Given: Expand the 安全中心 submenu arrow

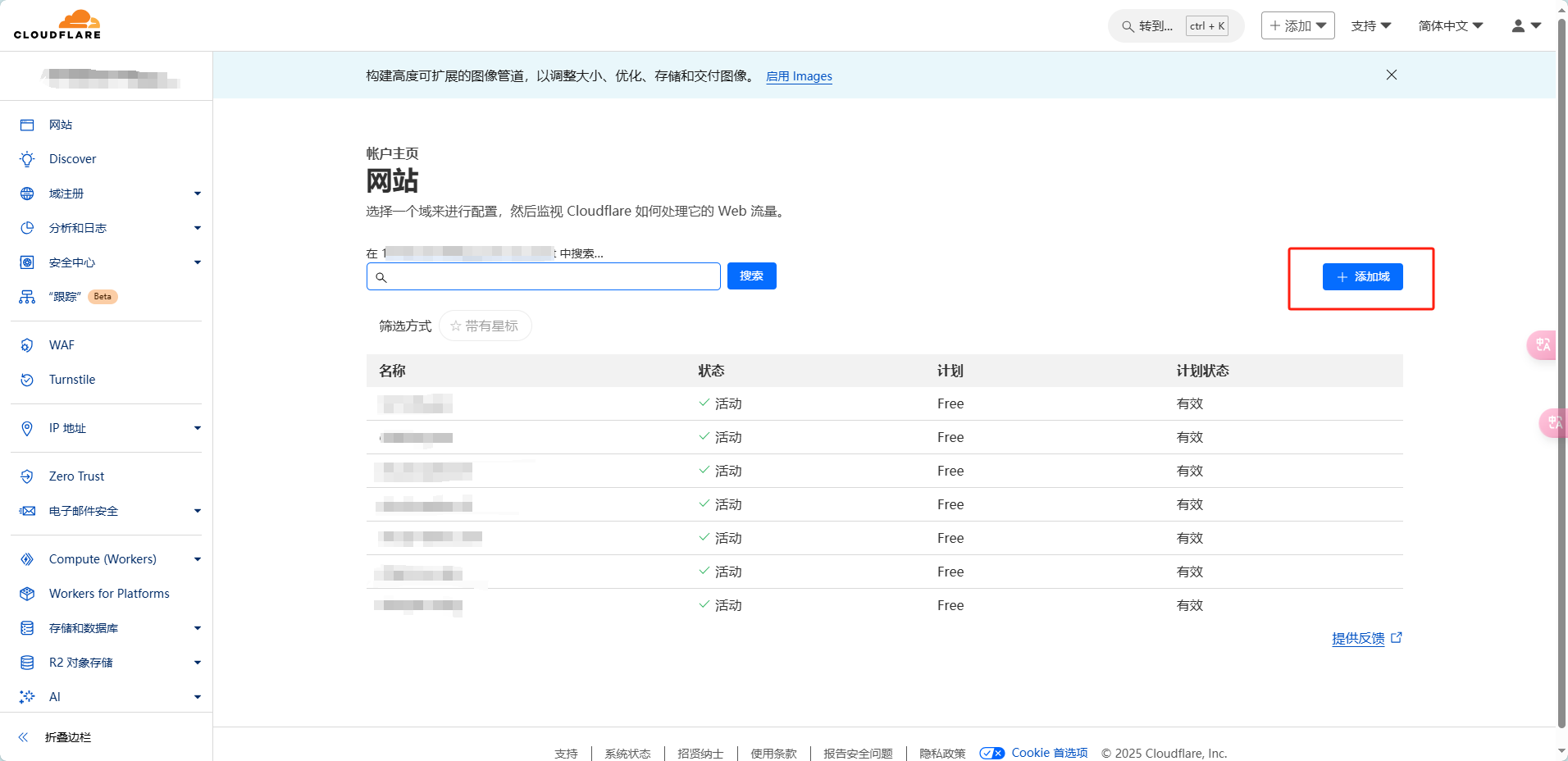Looking at the screenshot, I should tap(198, 262).
